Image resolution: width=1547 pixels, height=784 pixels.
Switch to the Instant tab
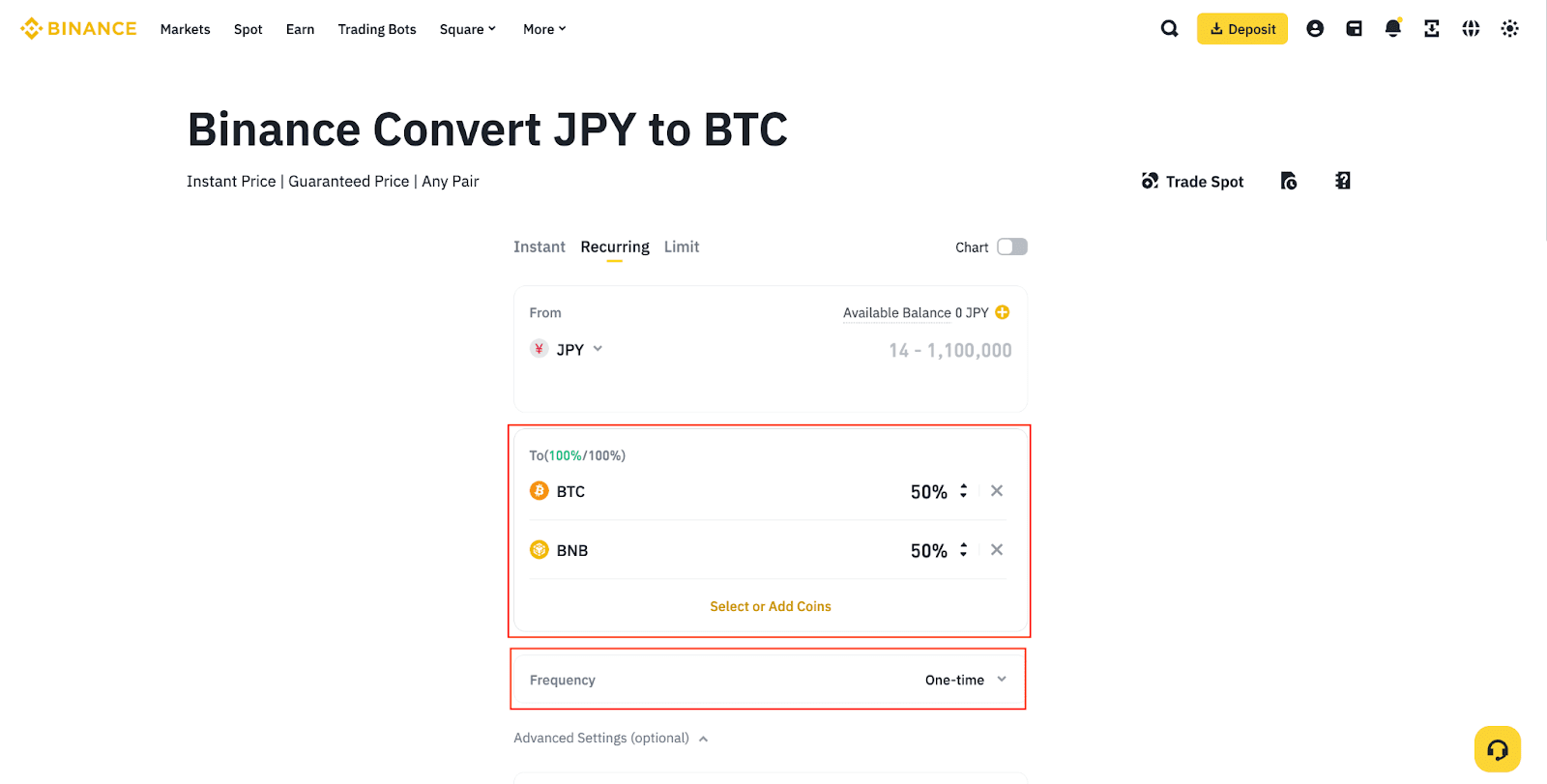539,247
